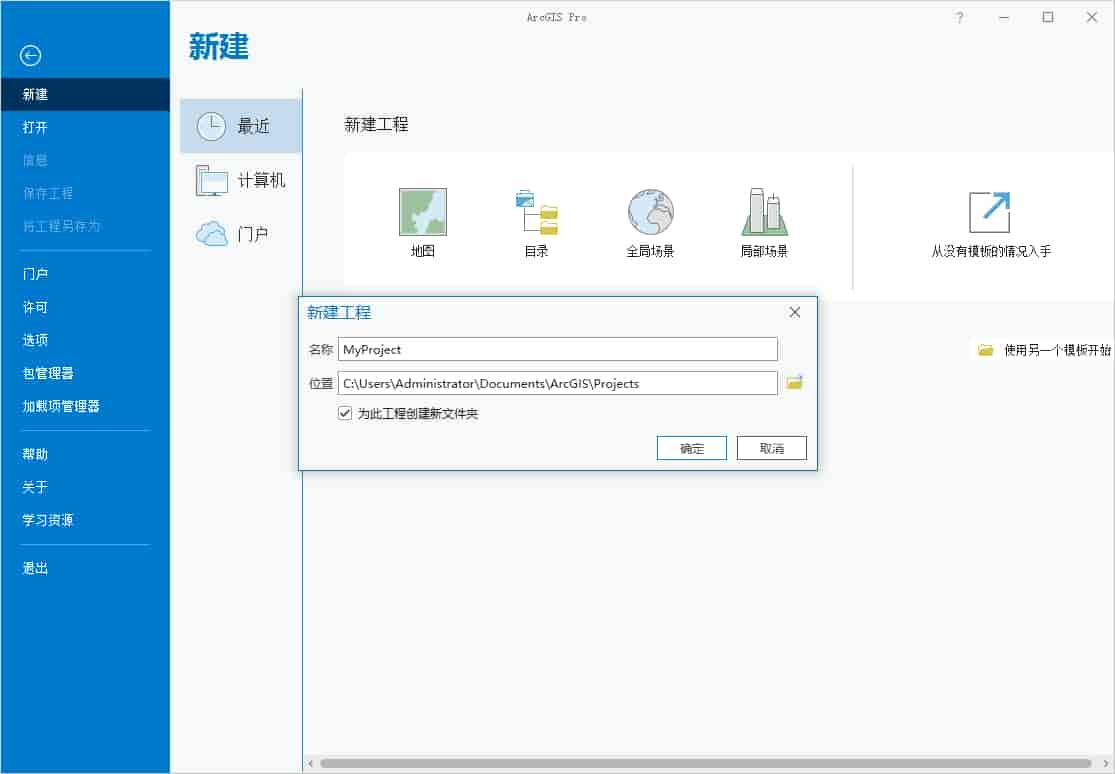
Task: Open the help question mark icon
Action: pos(960,18)
